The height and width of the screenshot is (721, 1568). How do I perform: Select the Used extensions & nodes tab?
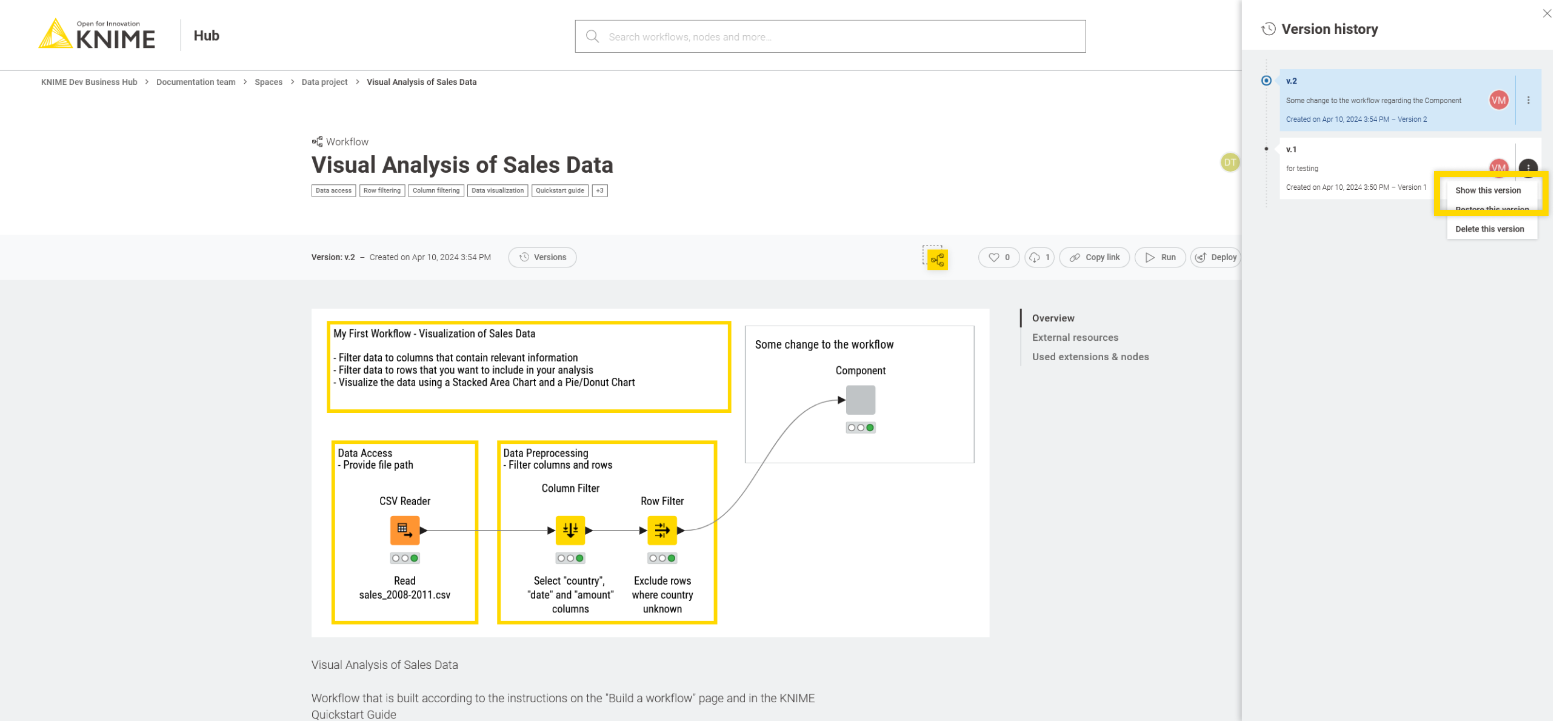[1091, 356]
